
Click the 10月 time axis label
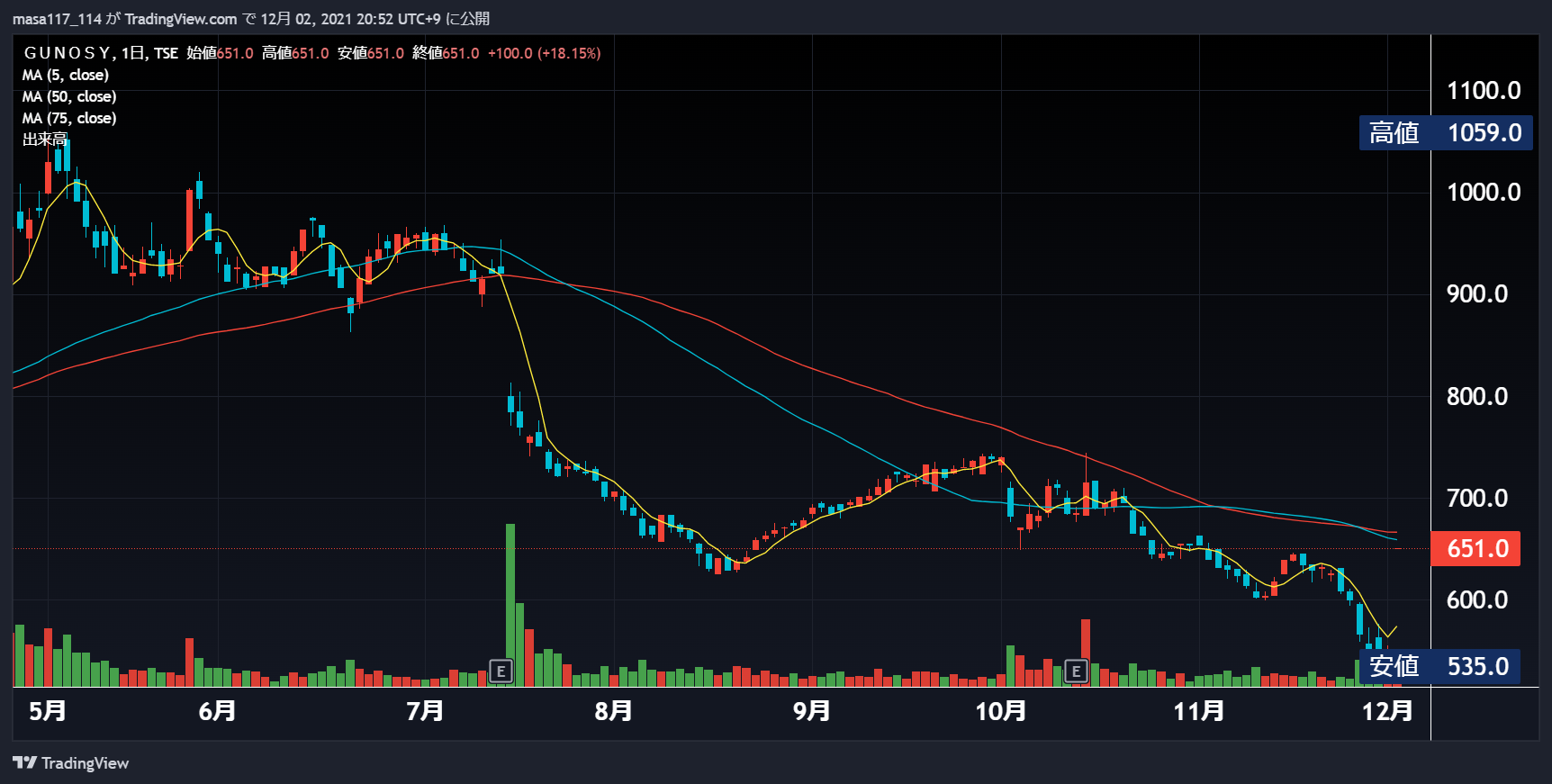click(x=1001, y=711)
